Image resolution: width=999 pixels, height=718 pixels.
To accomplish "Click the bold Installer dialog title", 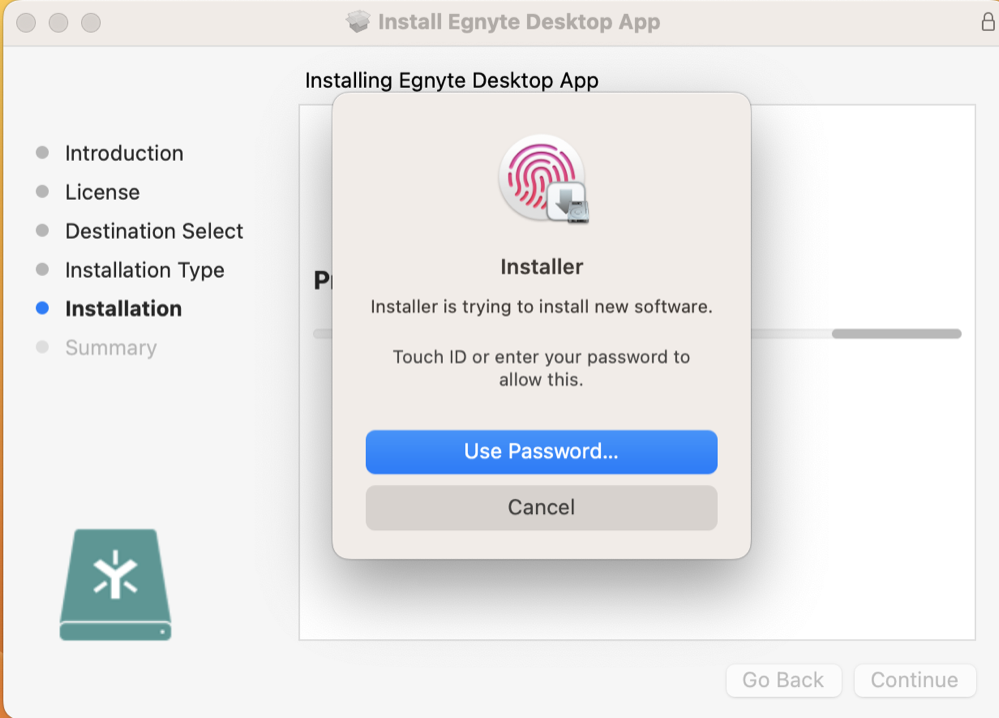I will 541,267.
